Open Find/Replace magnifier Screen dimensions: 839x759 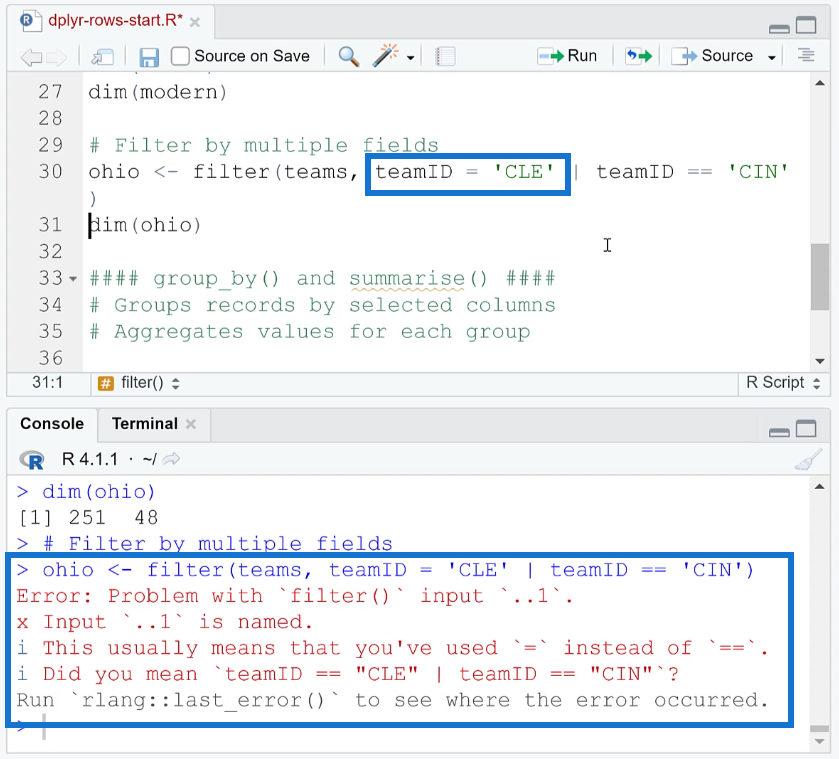348,56
